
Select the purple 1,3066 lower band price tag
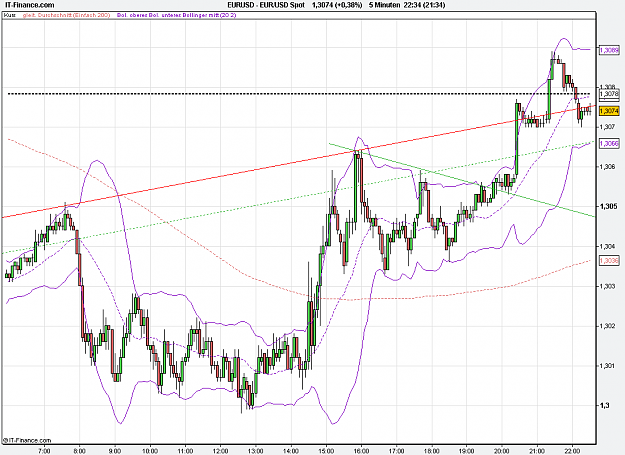[x=609, y=143]
